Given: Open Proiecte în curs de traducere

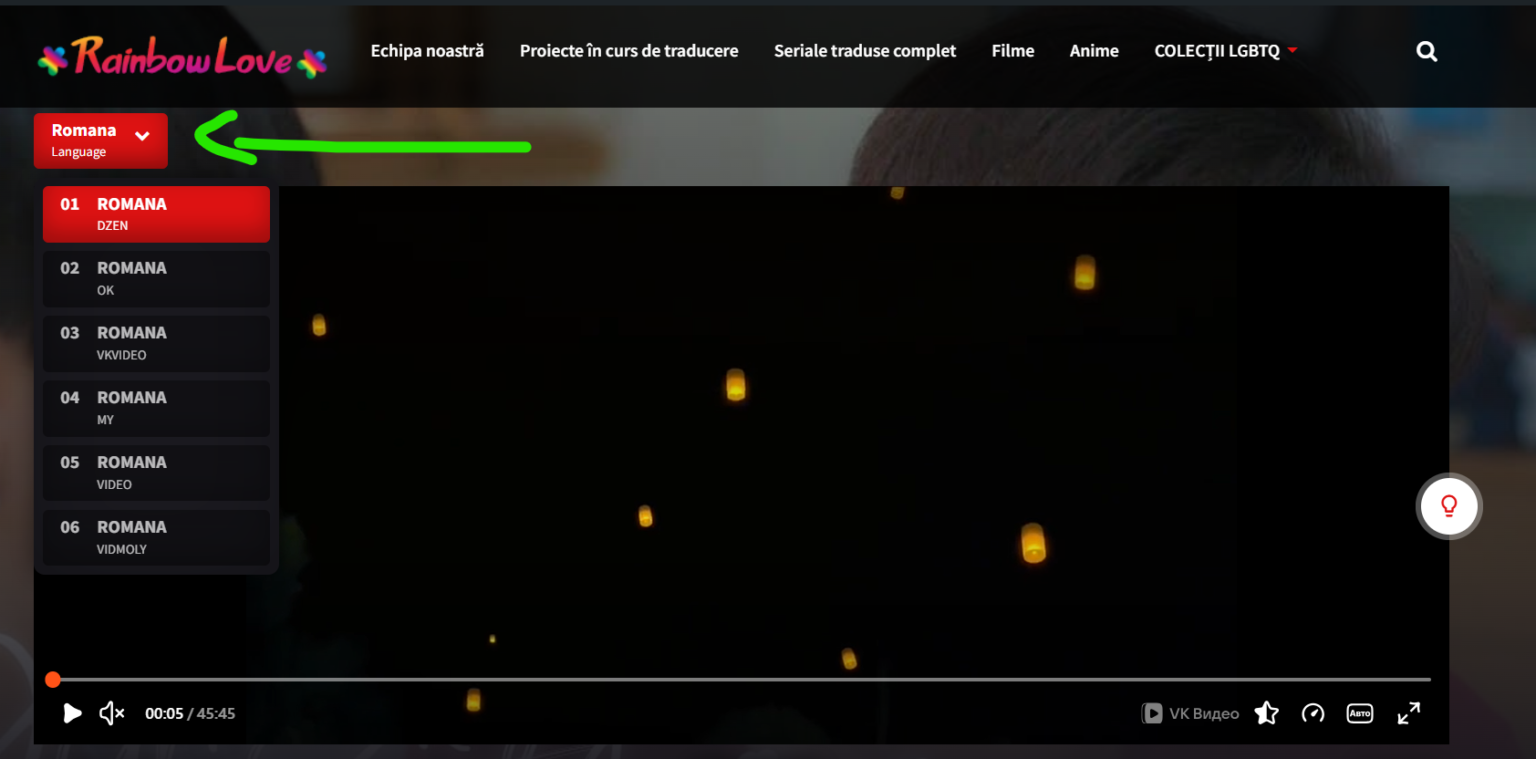Looking at the screenshot, I should click(x=628, y=51).
